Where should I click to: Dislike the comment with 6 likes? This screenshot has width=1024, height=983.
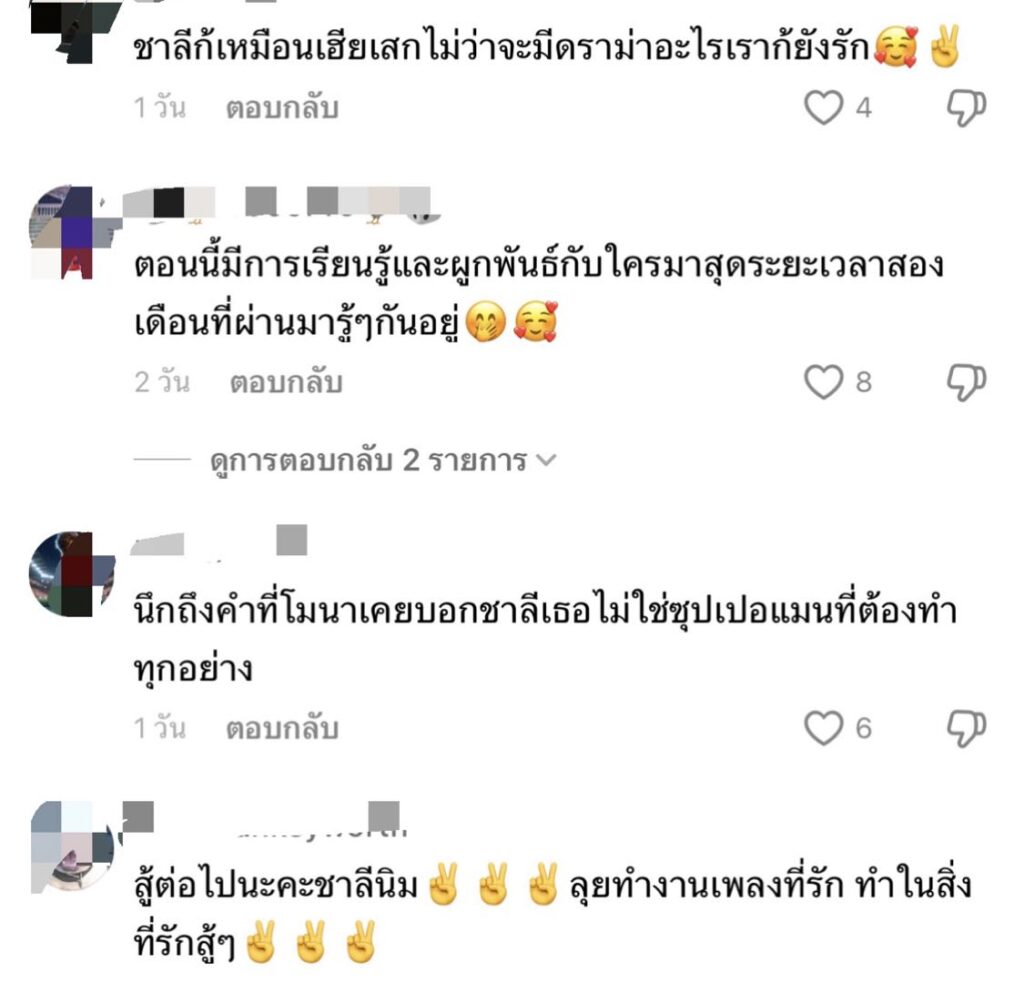pyautogui.click(x=967, y=729)
